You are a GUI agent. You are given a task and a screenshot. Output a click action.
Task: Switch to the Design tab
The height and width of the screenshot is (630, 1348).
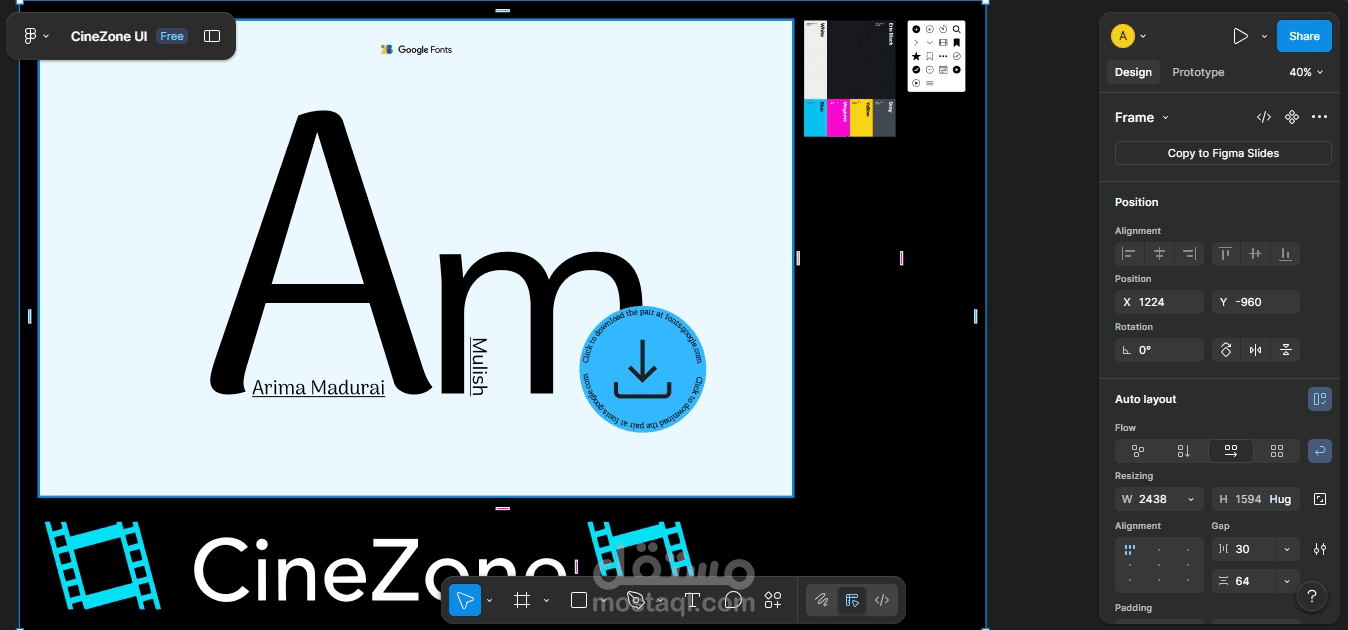click(x=1133, y=72)
